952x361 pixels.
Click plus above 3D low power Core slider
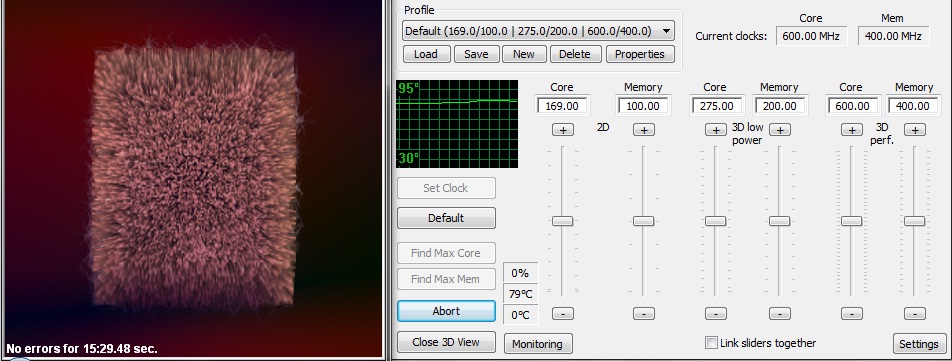click(x=715, y=130)
